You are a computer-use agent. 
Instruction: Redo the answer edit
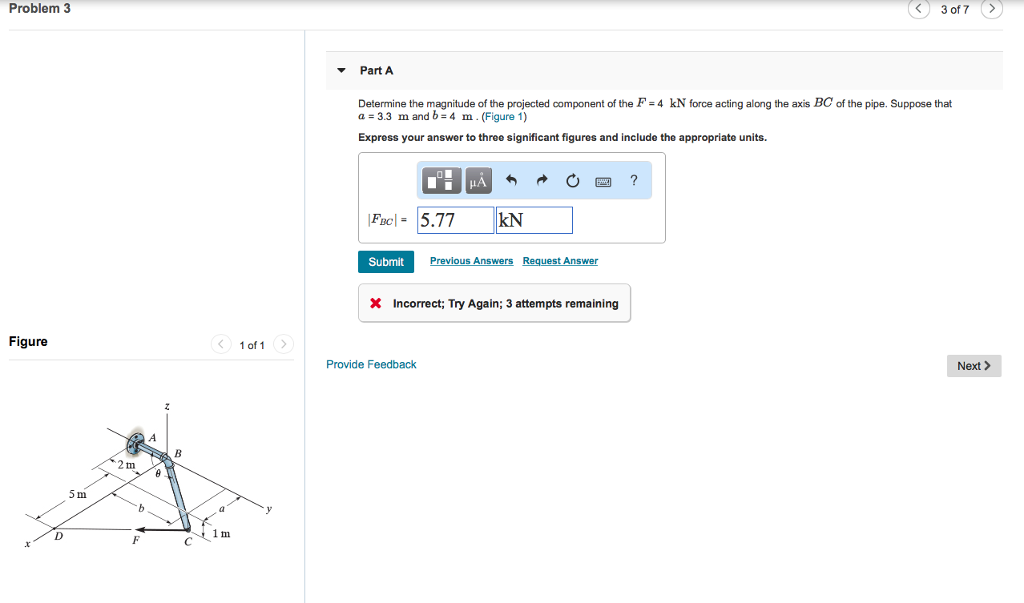pyautogui.click(x=542, y=180)
